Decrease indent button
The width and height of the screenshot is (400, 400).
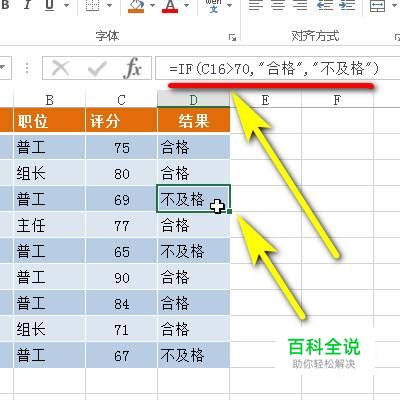[x=325, y=5]
